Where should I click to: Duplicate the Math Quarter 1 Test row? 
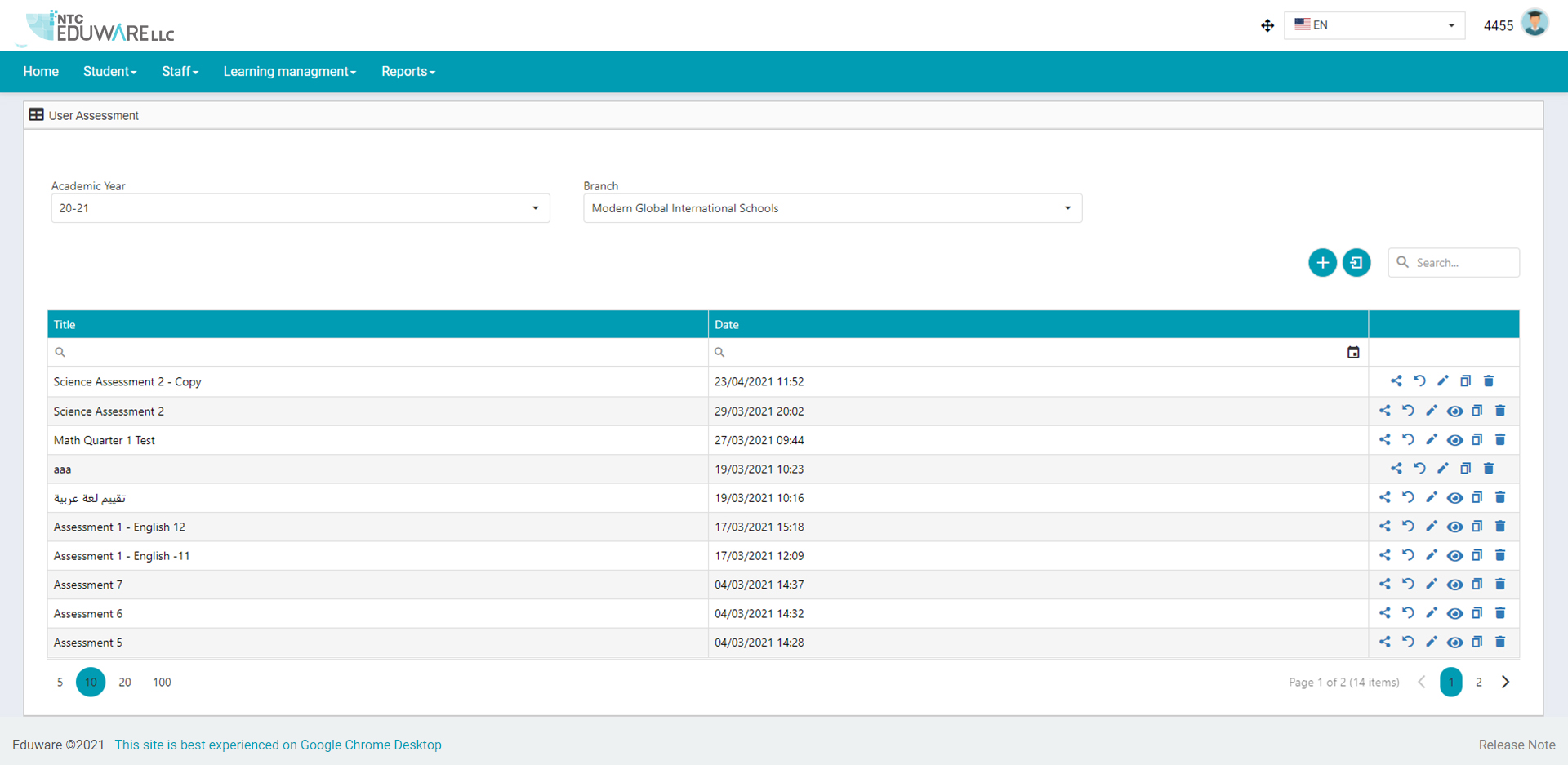pyautogui.click(x=1477, y=439)
